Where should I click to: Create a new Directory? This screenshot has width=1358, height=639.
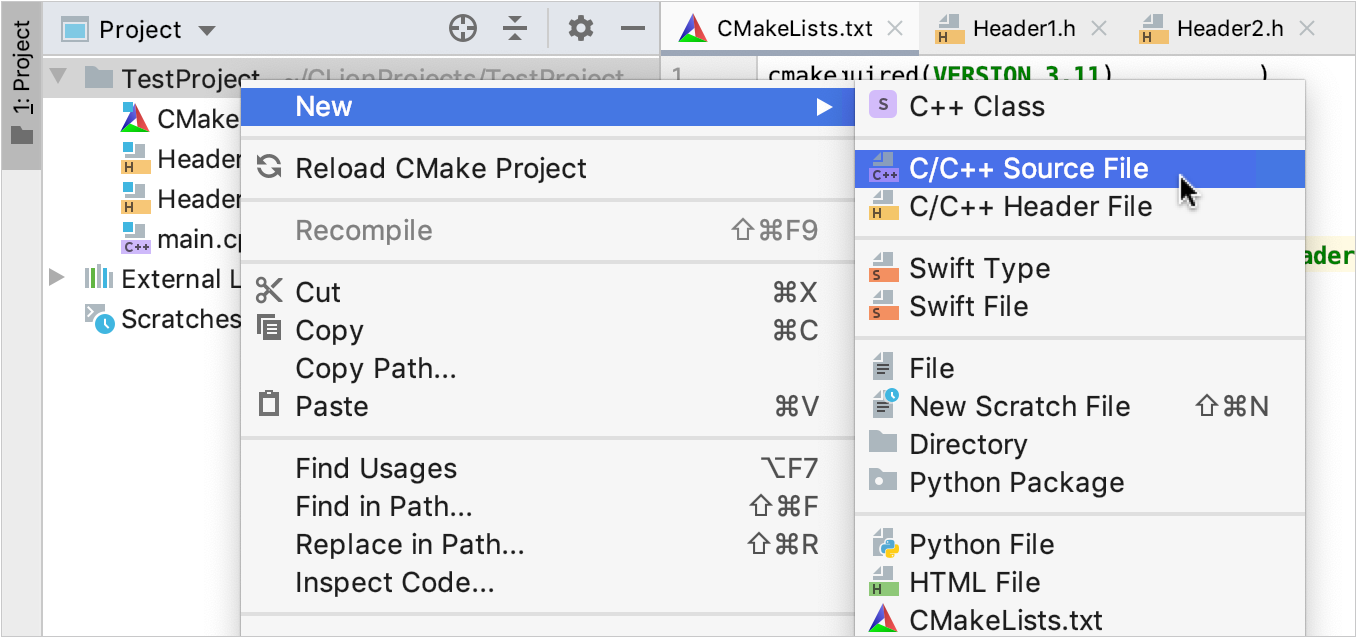[968, 444]
